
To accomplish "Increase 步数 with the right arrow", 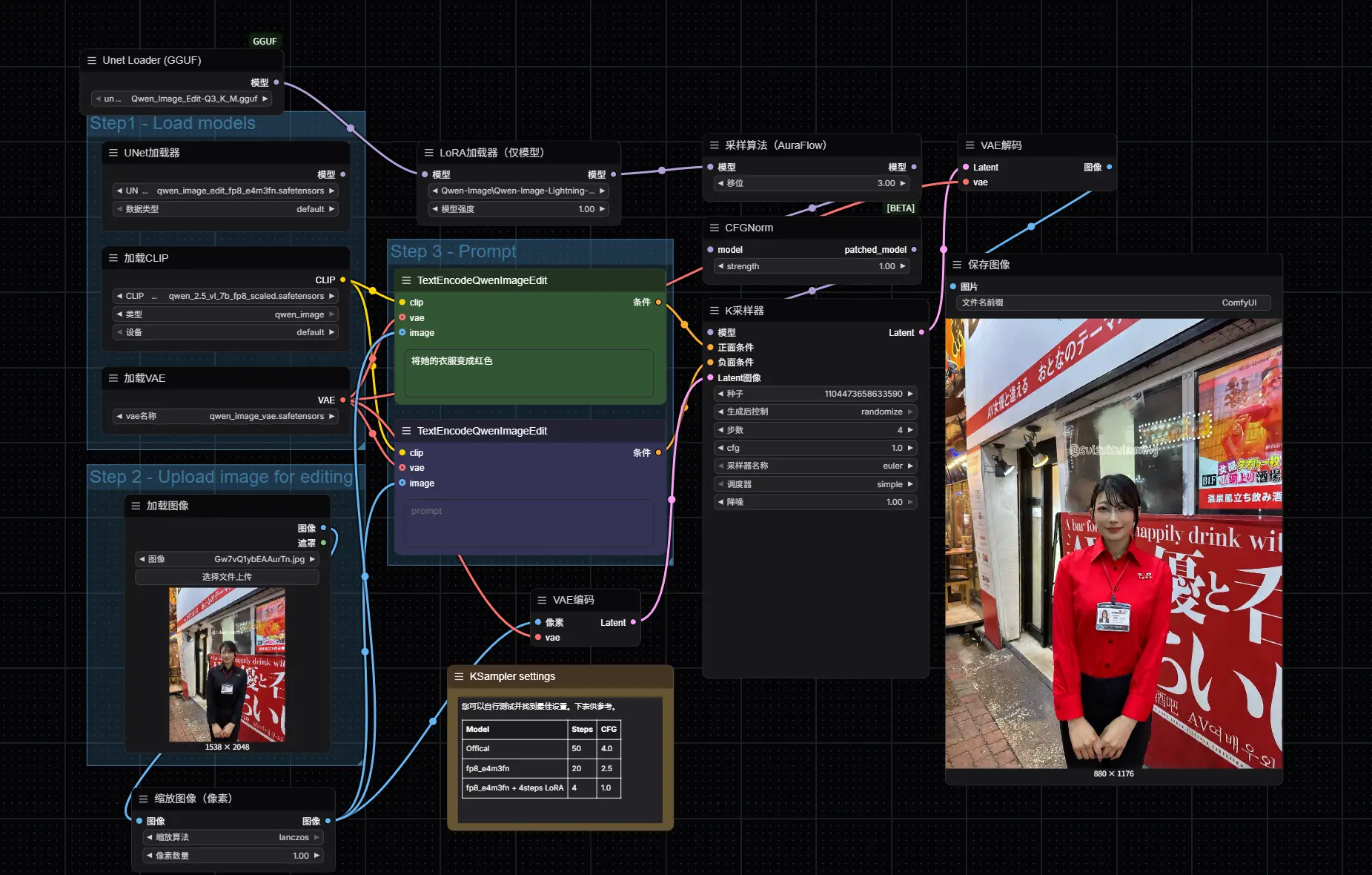I will click(910, 430).
